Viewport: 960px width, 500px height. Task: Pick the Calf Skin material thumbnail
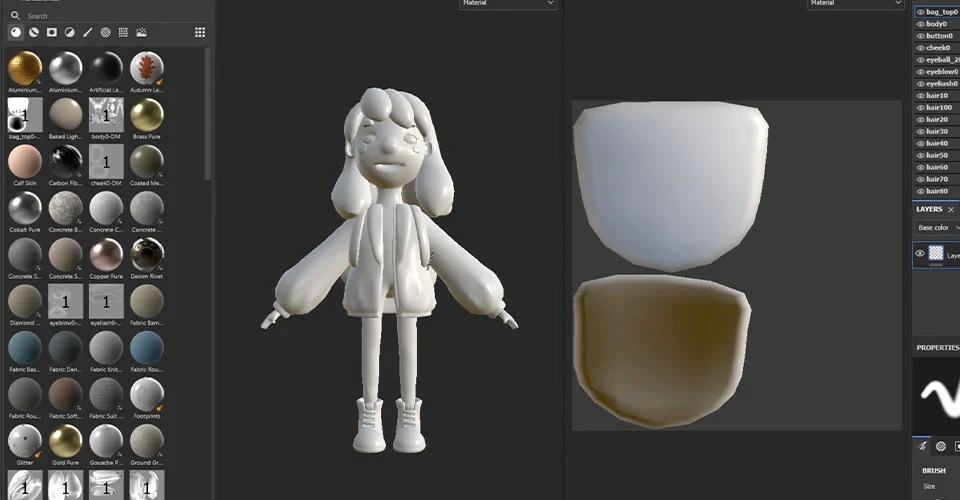click(25, 165)
